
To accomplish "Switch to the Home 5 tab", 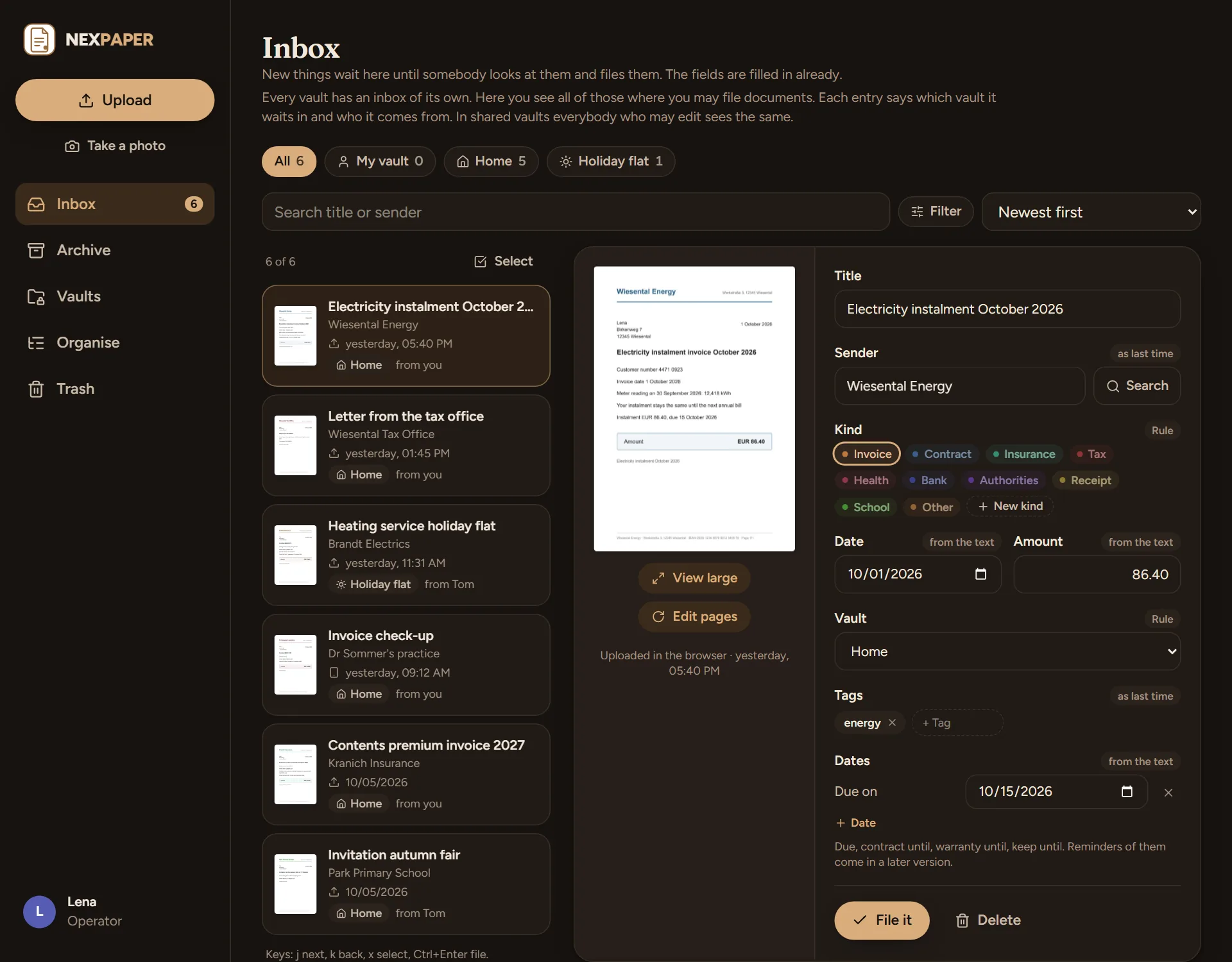I will click(x=491, y=161).
